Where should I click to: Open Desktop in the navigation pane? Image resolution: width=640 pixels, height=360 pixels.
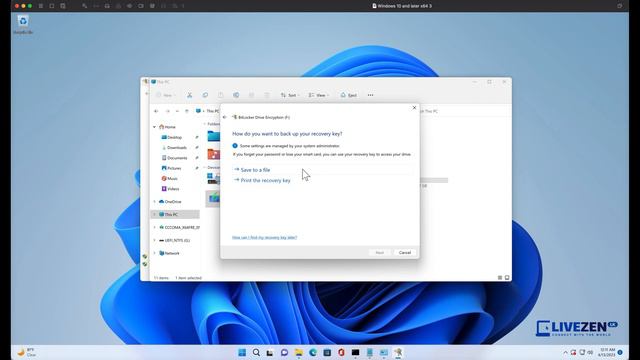171,137
